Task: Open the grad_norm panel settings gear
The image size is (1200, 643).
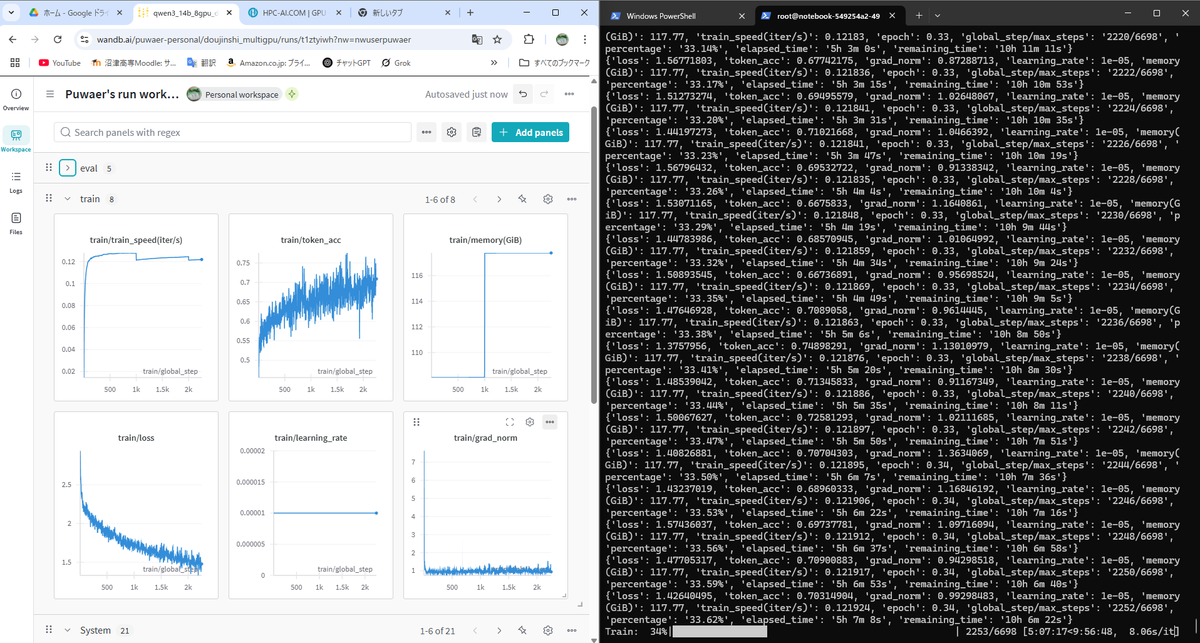Action: point(530,422)
